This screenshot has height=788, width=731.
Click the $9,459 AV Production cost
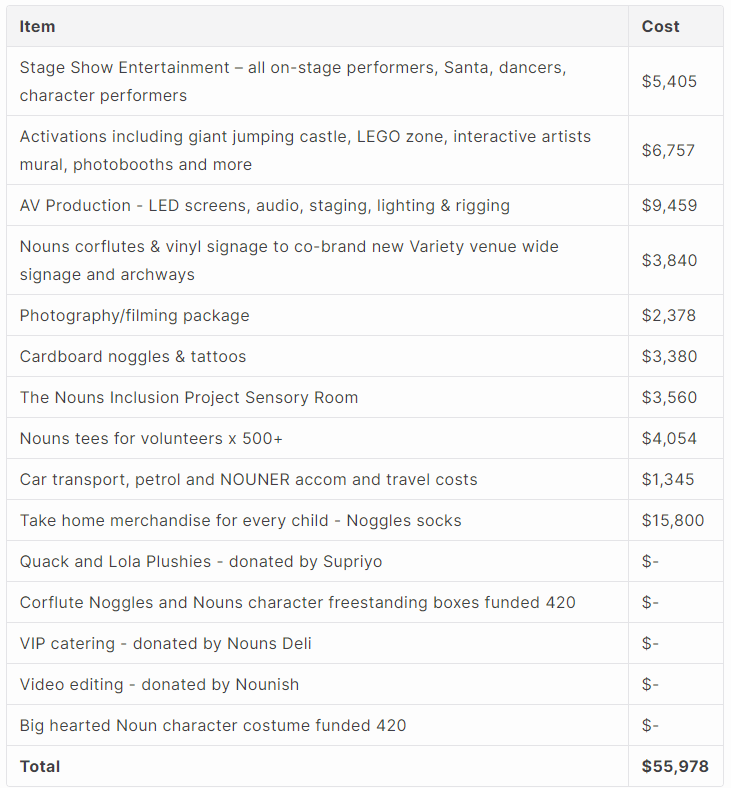[669, 206]
